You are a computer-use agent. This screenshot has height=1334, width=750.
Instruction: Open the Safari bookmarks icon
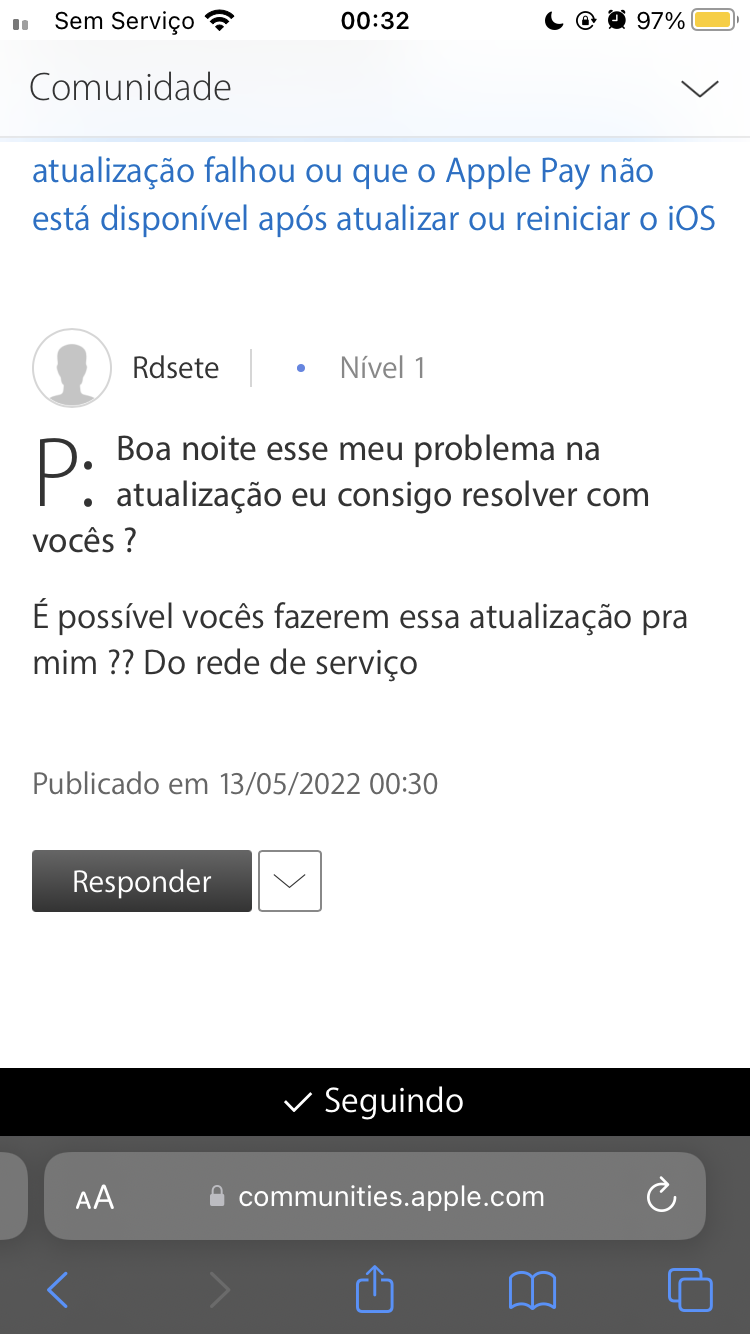coord(532,1290)
